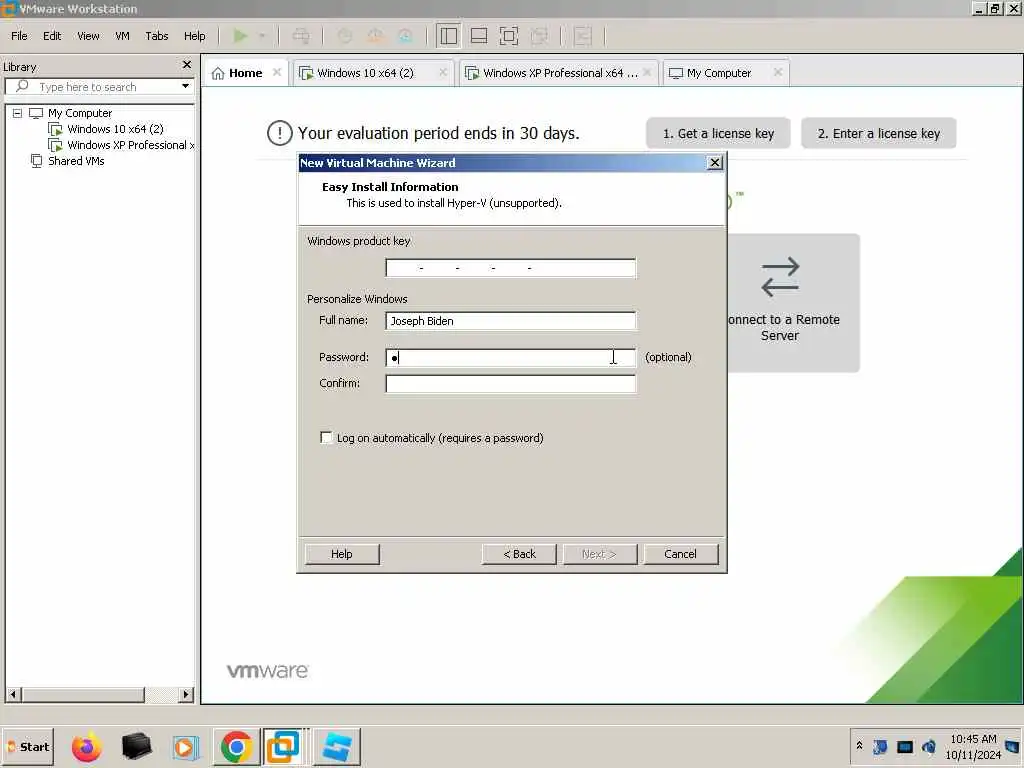
Task: Open the Library search dropdown arrow
Action: coord(185,86)
